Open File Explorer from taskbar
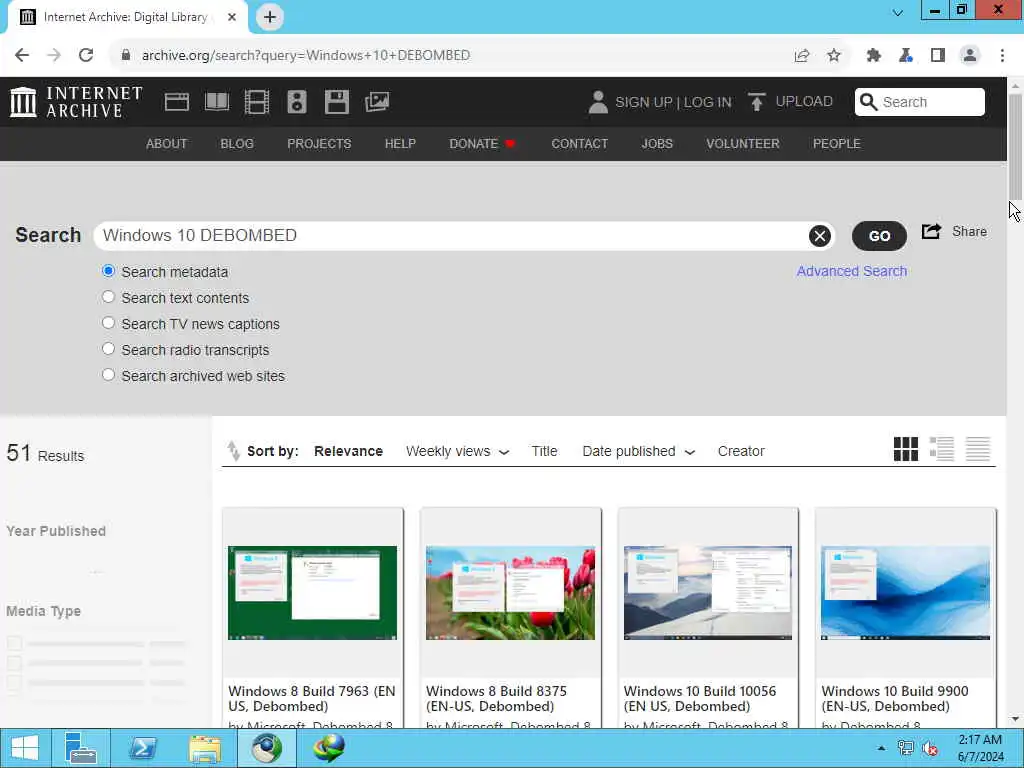Screen dimensions: 1024x768 point(205,748)
